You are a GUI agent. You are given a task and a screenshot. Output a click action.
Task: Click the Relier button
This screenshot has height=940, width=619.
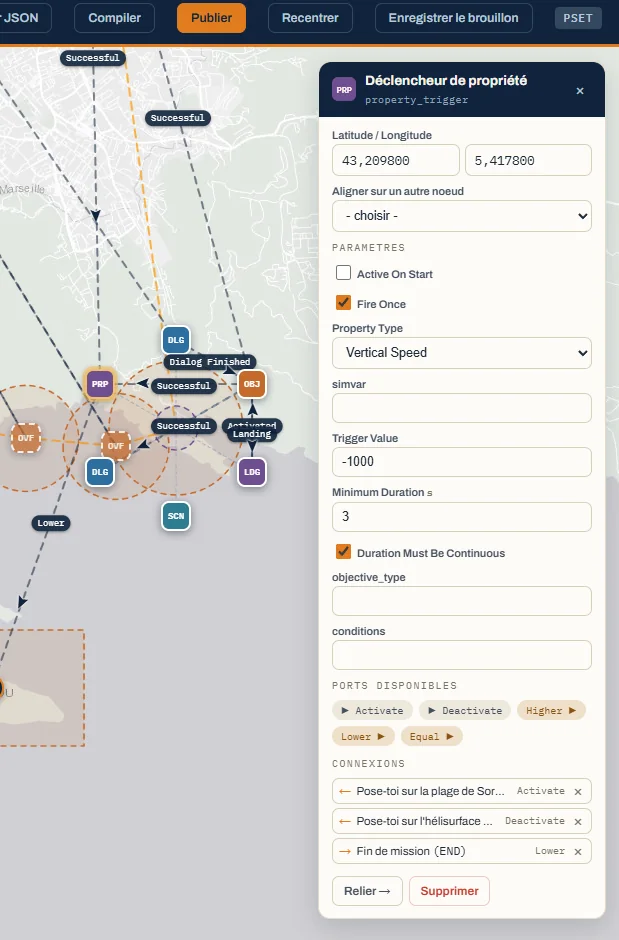pyautogui.click(x=367, y=891)
